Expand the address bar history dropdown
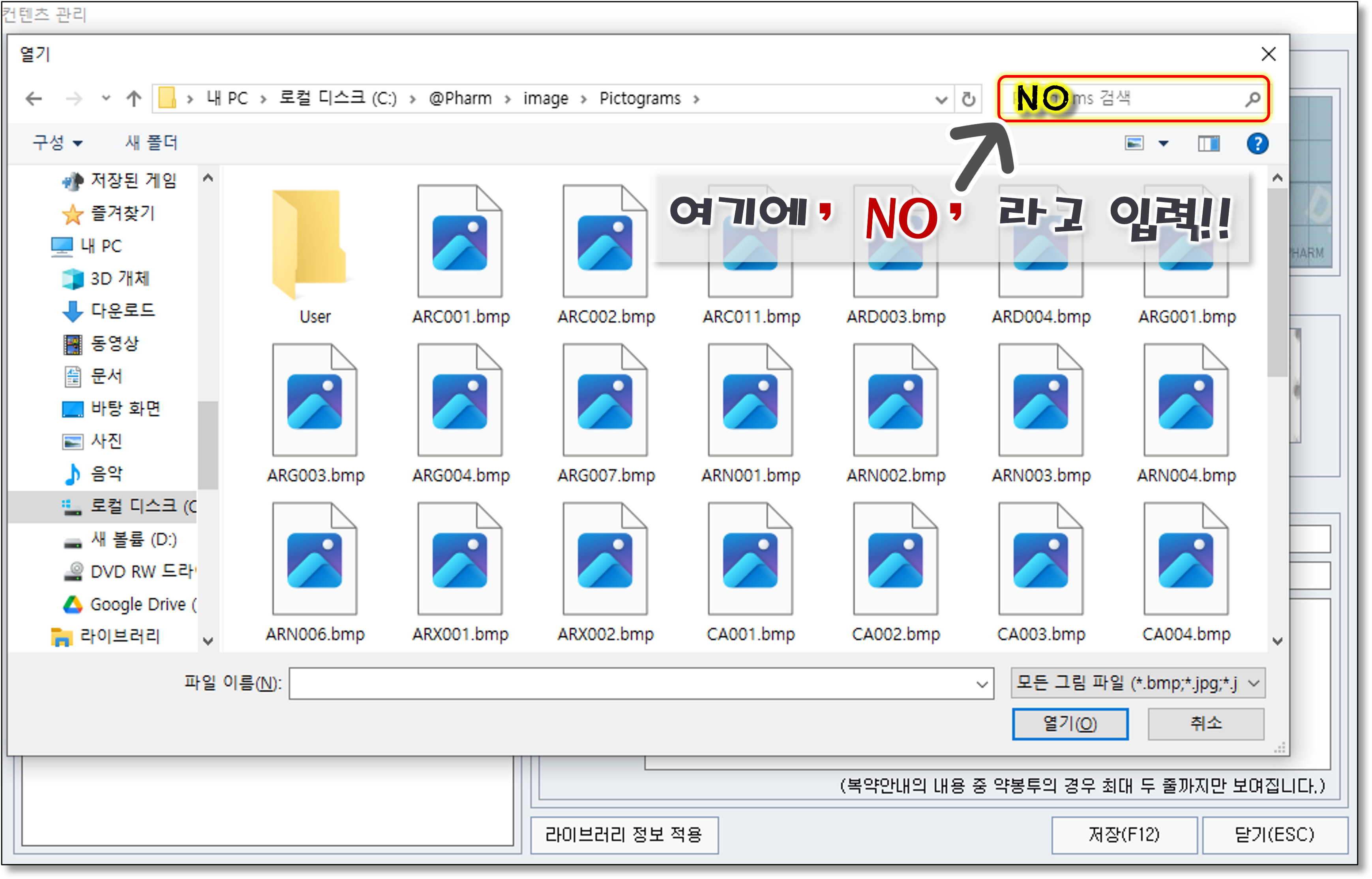The height and width of the screenshot is (879, 1372). (941, 100)
